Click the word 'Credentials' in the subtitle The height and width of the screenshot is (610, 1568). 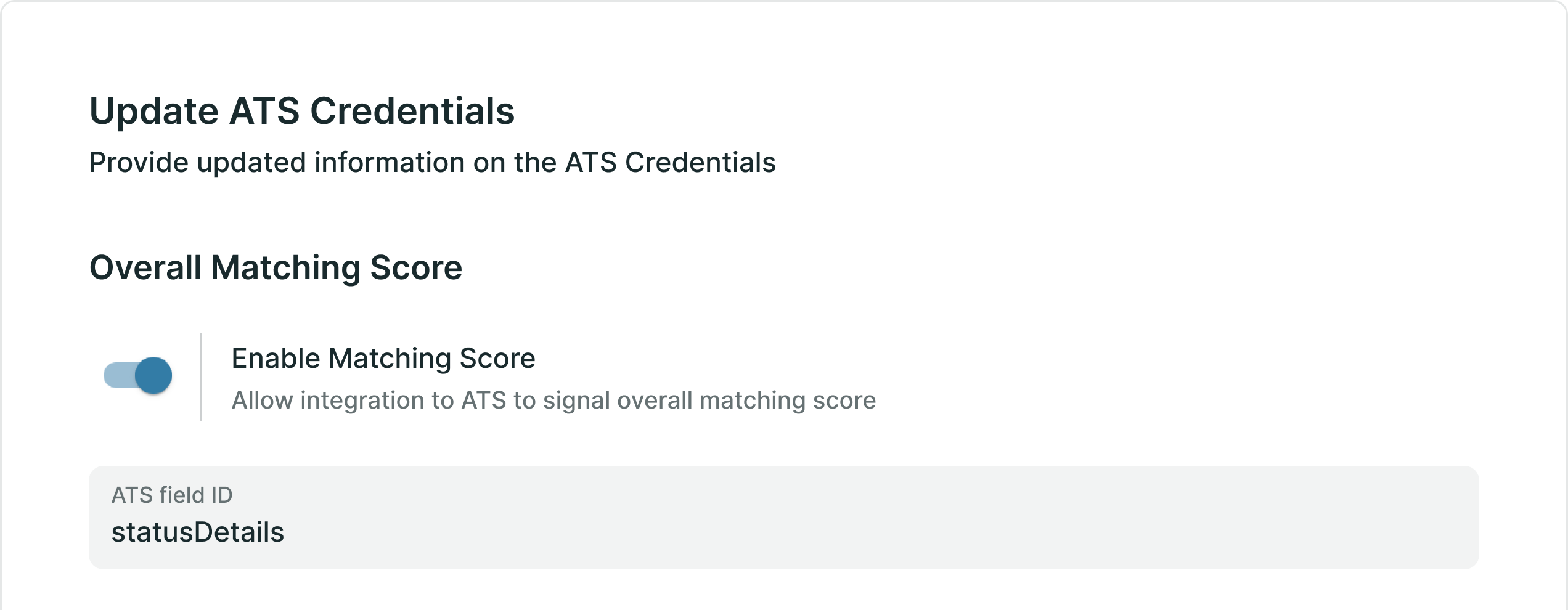[700, 163]
